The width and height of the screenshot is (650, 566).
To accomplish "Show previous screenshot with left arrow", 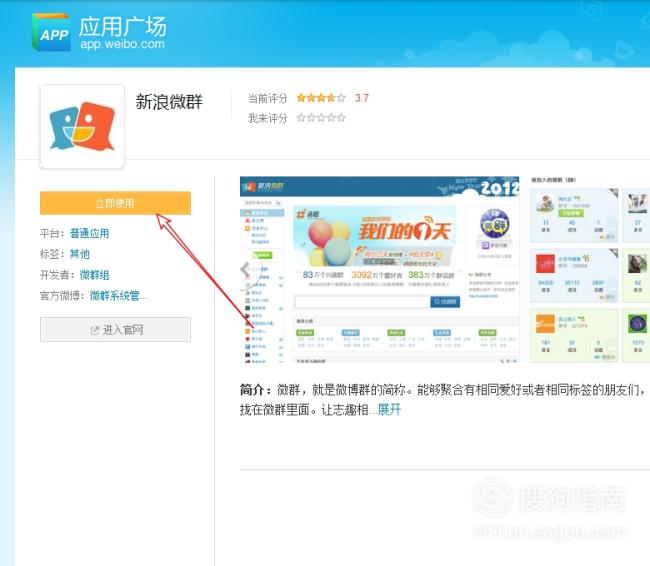I will [x=245, y=270].
